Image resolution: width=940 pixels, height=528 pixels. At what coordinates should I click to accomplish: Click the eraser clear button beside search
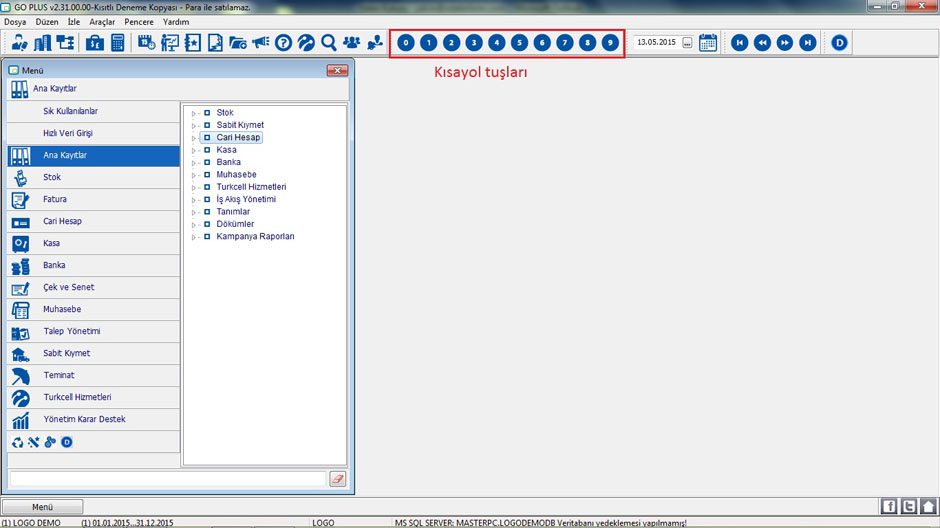pyautogui.click(x=338, y=479)
